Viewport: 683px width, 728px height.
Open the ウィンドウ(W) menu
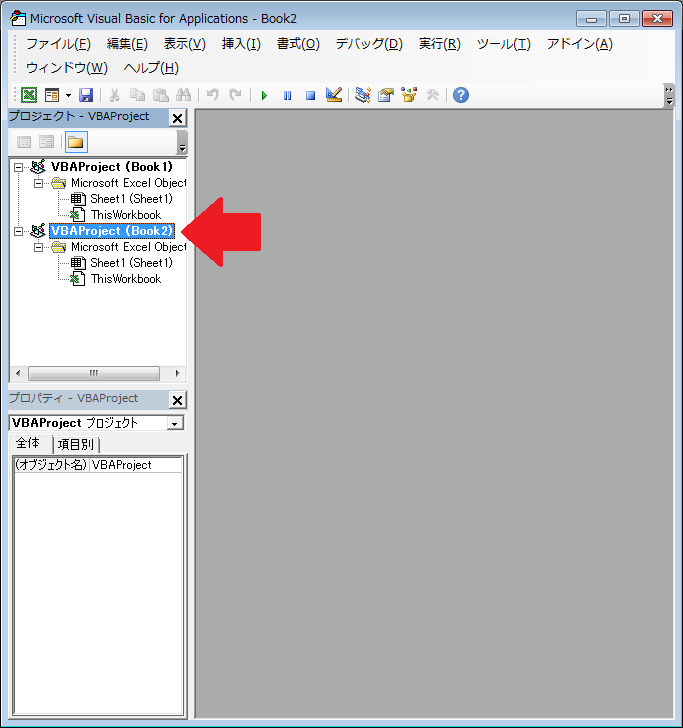[67, 68]
